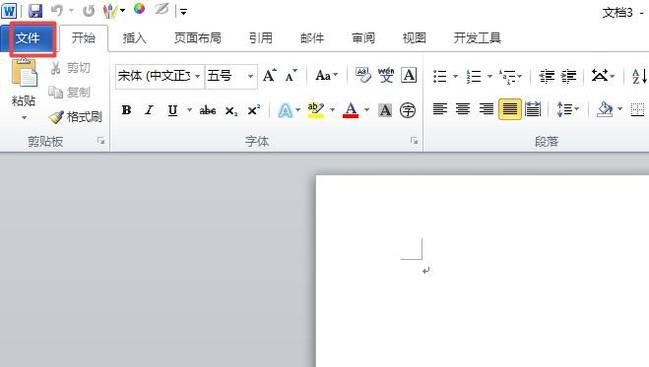649x367 pixels.
Task: Click the Word application icon in title bar
Action: pos(9,11)
